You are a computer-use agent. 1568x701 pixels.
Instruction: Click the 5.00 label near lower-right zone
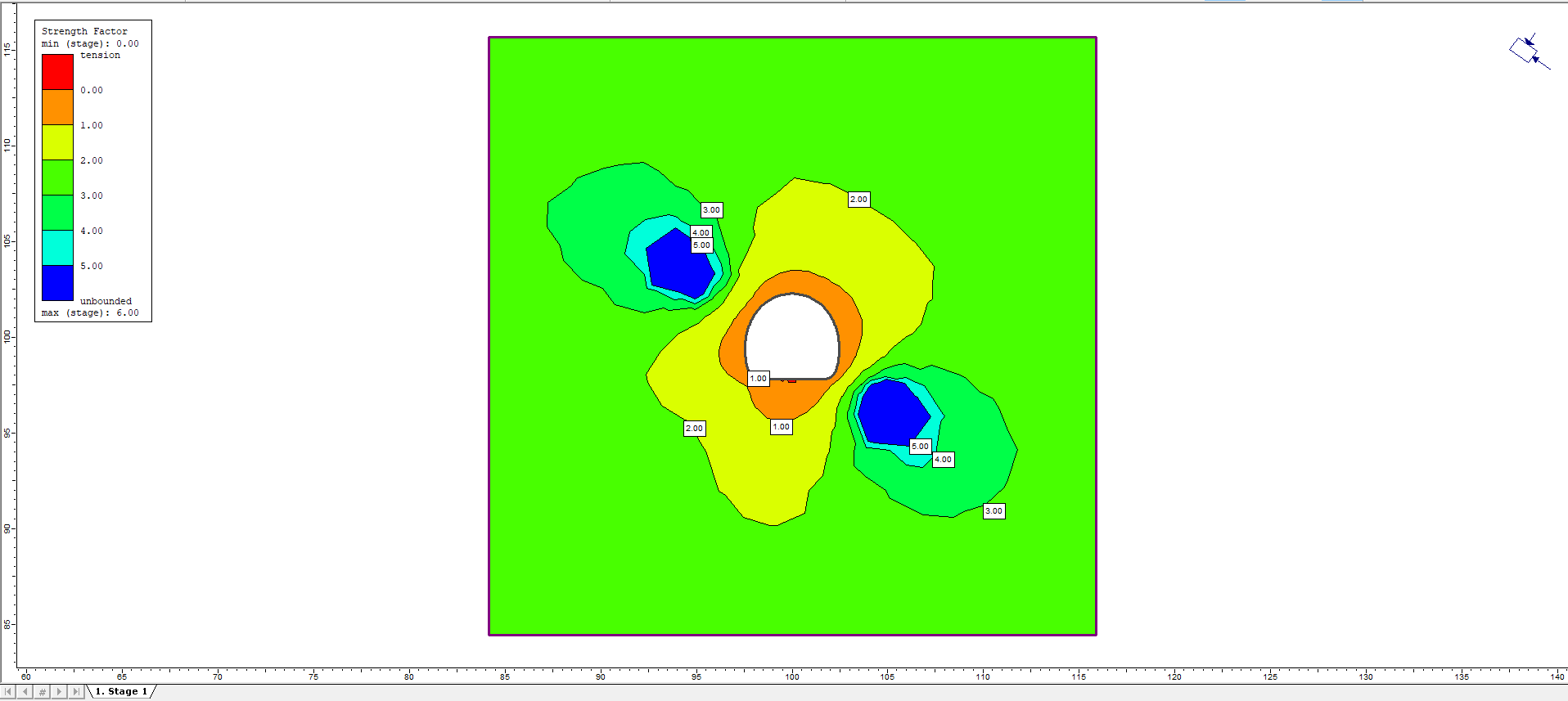click(920, 447)
